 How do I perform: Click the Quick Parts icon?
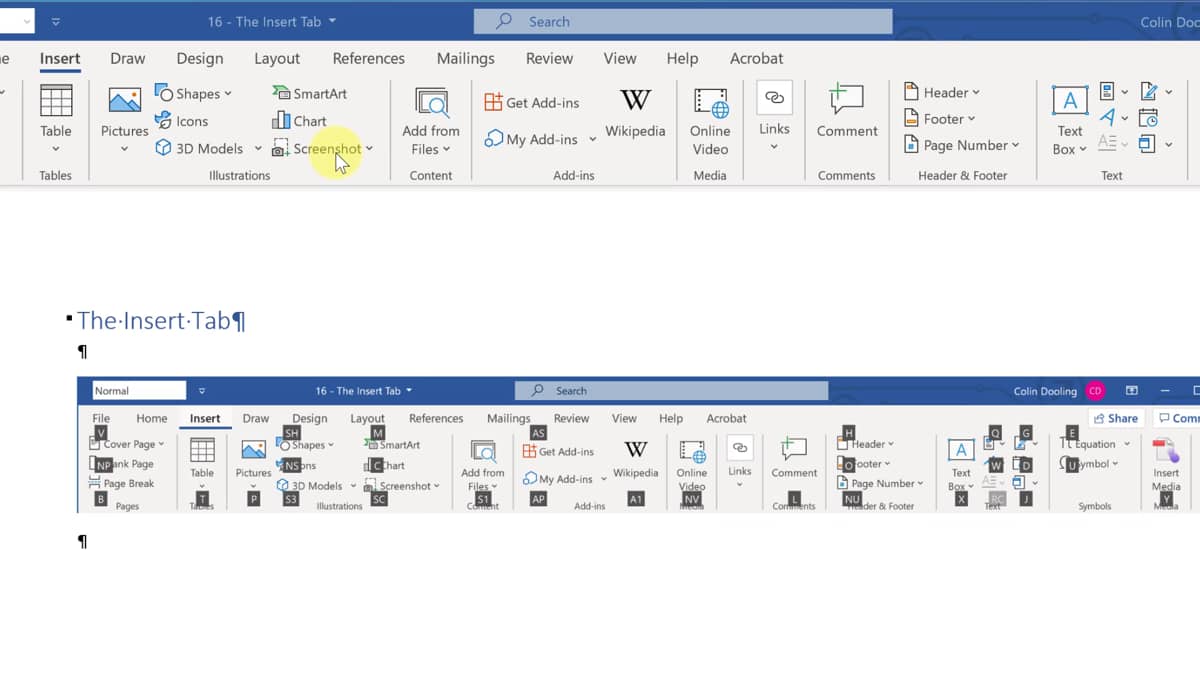point(1107,92)
